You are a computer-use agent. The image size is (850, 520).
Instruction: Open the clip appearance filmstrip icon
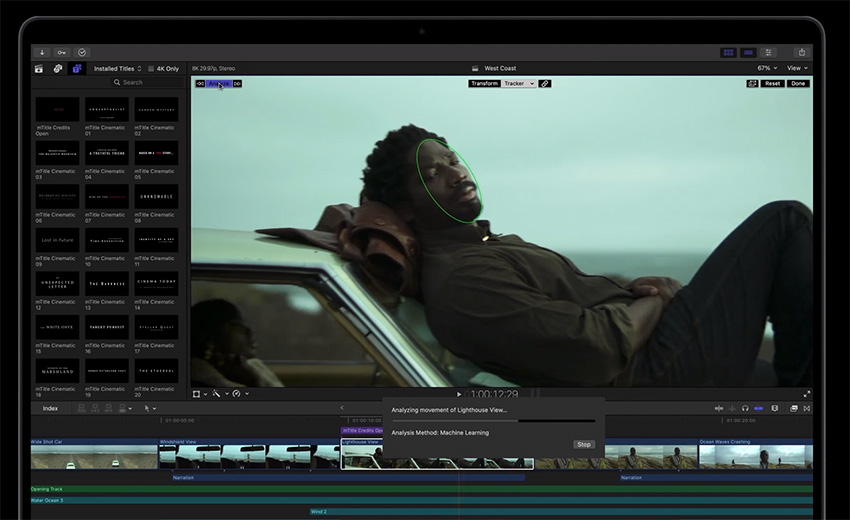coord(775,408)
